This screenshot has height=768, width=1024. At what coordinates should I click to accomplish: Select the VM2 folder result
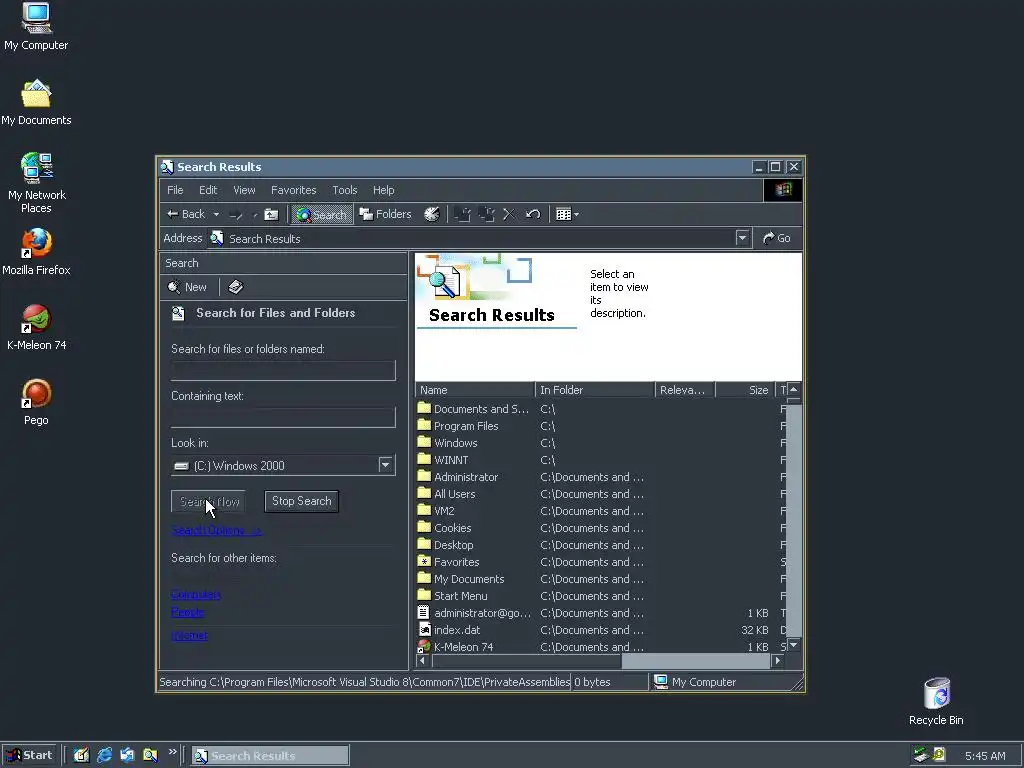click(x=436, y=511)
